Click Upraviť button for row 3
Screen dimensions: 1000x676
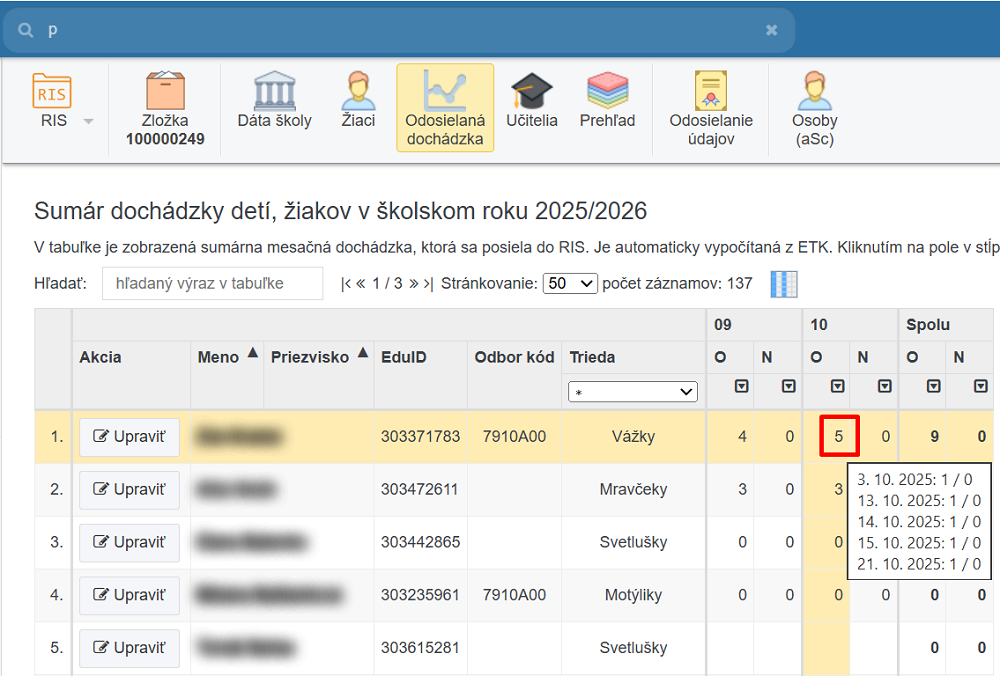129,542
